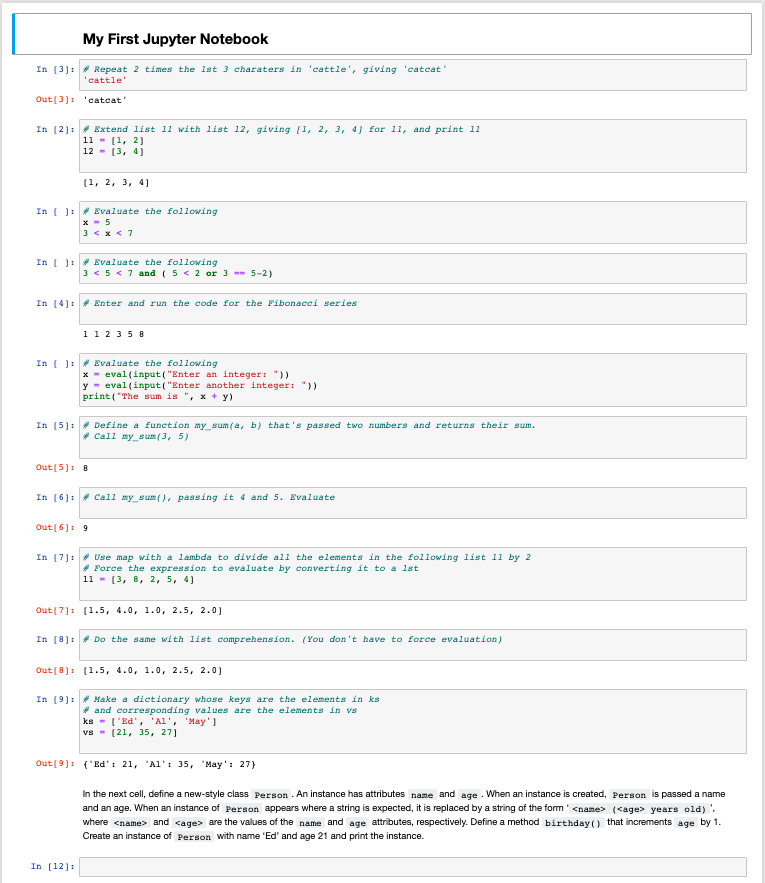Click the 'In [4]:' prompt label

click(x=55, y=303)
